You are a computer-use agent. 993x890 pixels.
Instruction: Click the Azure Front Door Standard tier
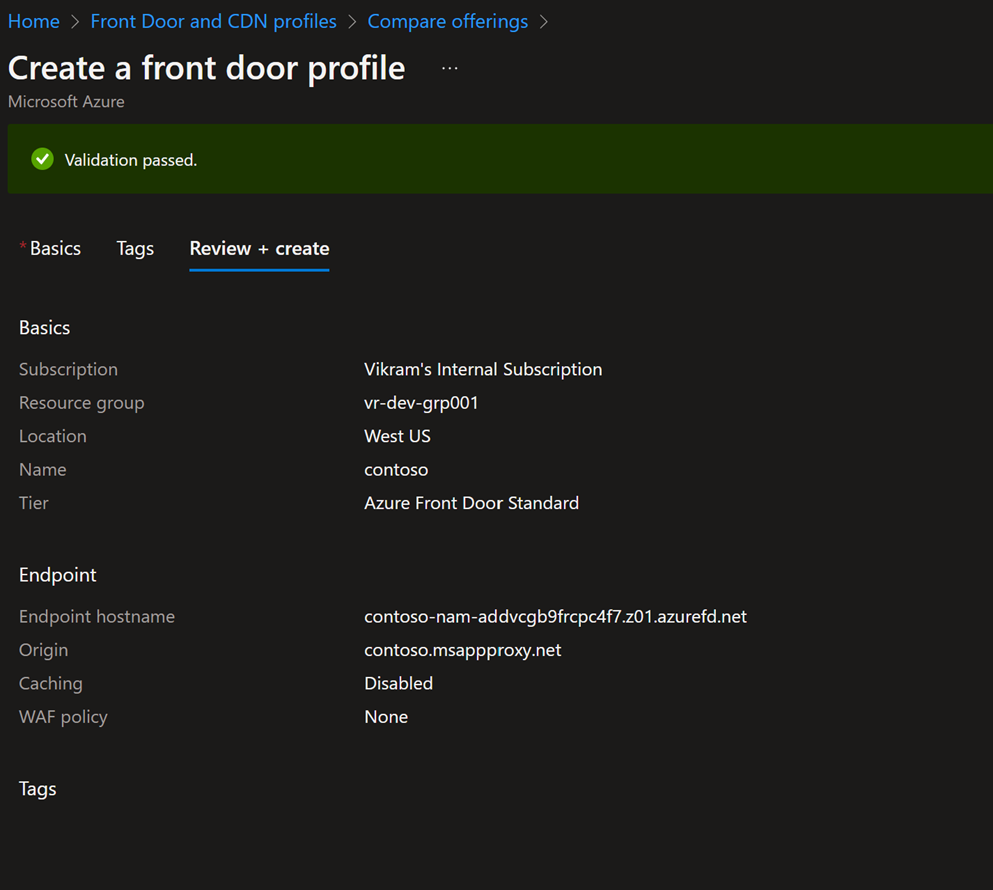[x=471, y=503]
